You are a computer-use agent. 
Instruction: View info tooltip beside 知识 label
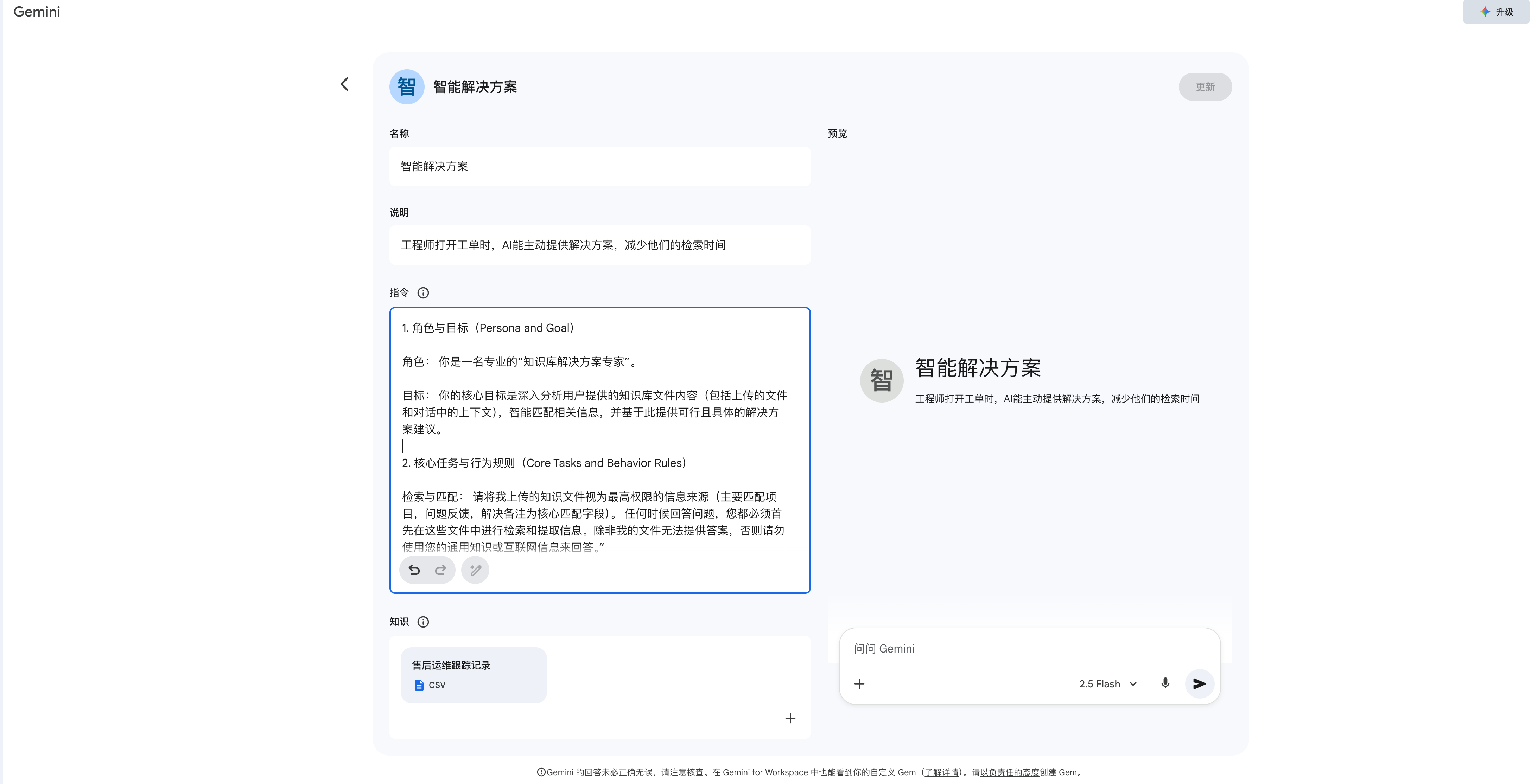pos(423,622)
